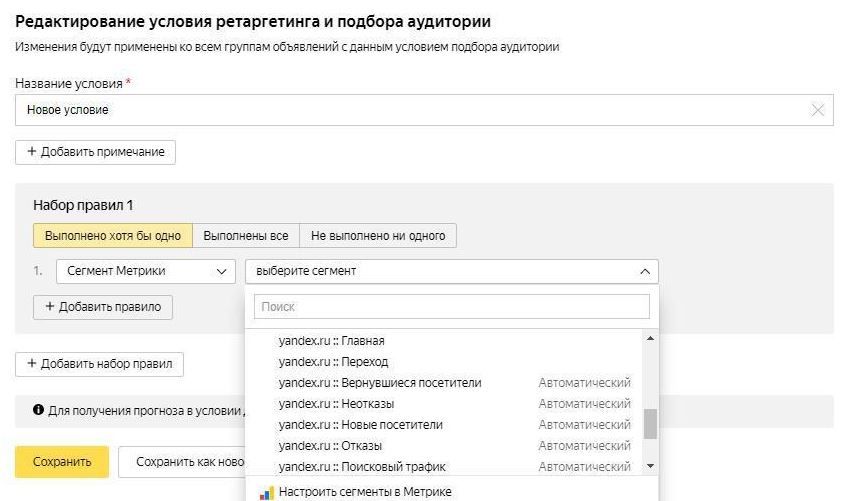This screenshot has width=858, height=501.
Task: Select 'Не выполнено ни одного' option
Action: [378, 236]
